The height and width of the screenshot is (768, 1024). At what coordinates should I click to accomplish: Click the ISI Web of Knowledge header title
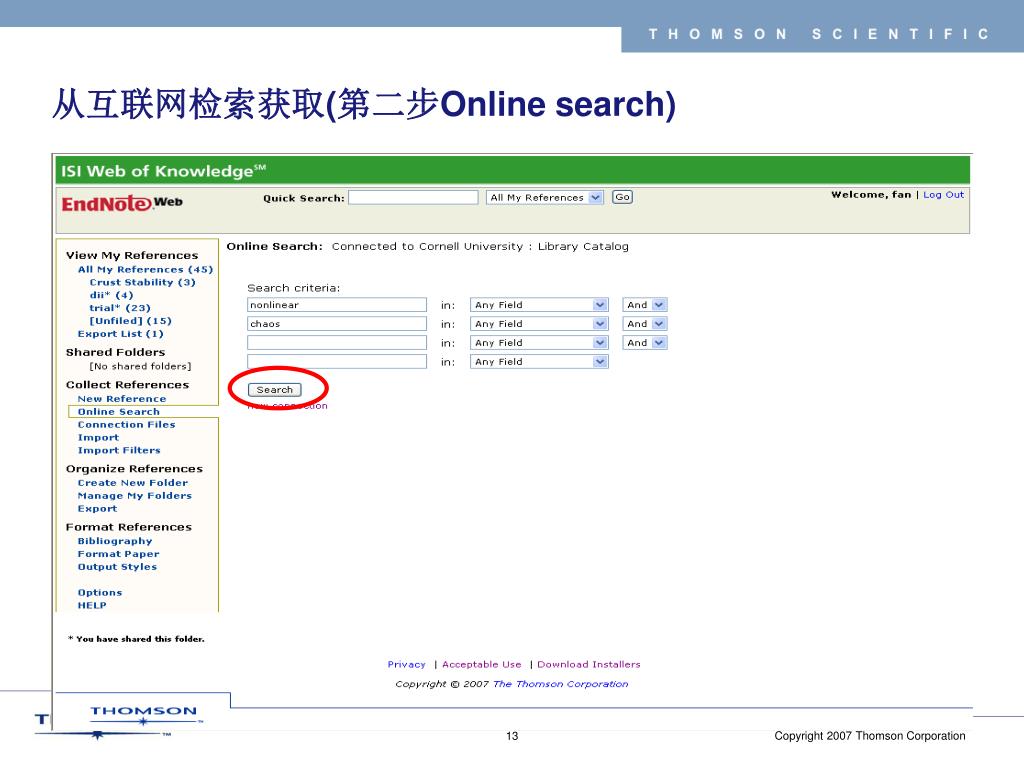(x=163, y=171)
